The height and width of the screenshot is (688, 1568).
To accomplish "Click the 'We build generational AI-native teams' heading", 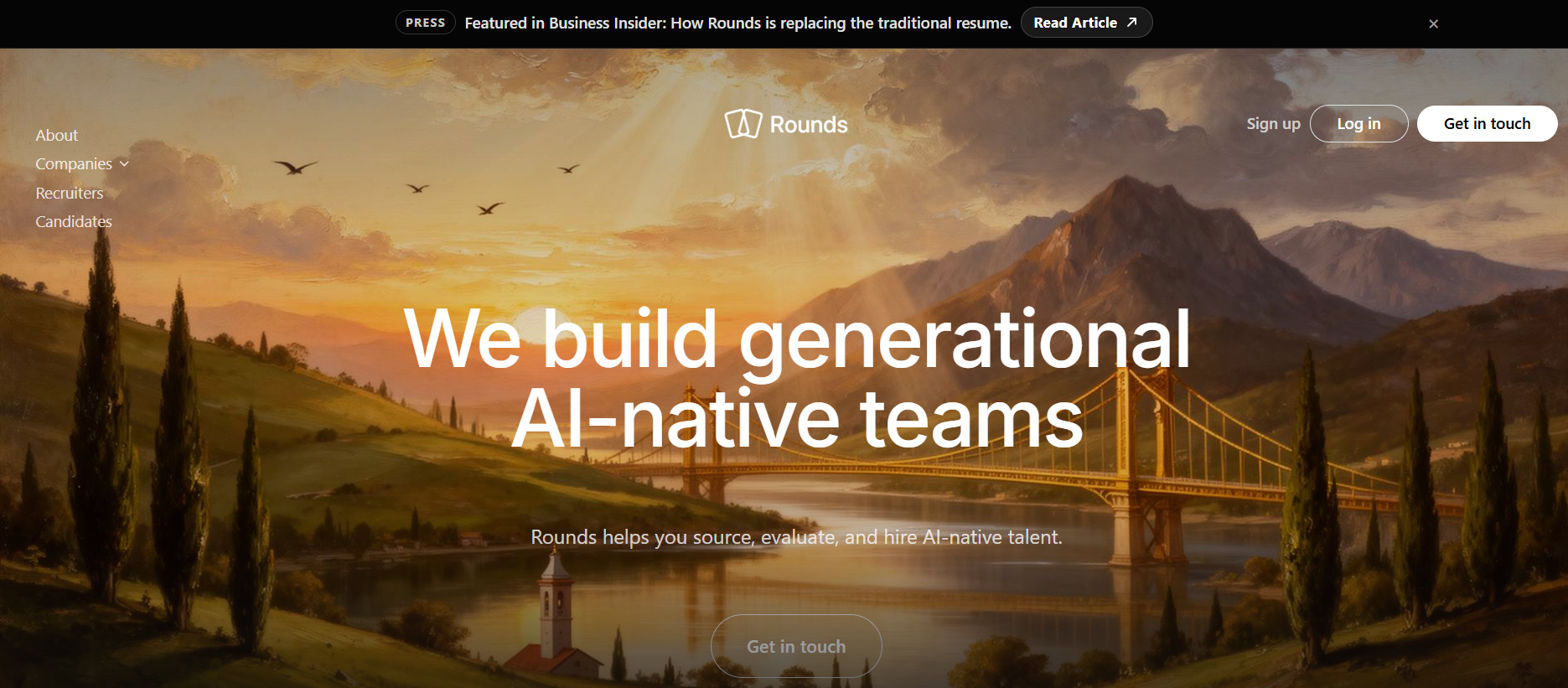I will (797, 379).
